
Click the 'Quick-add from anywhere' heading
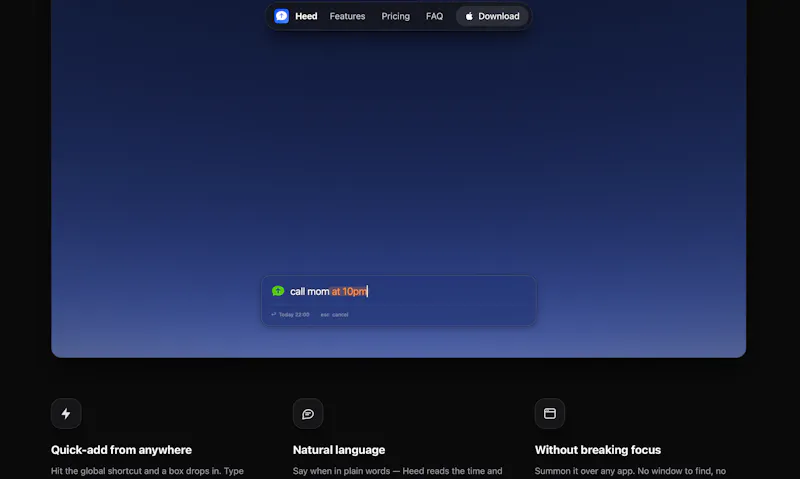pos(121,450)
